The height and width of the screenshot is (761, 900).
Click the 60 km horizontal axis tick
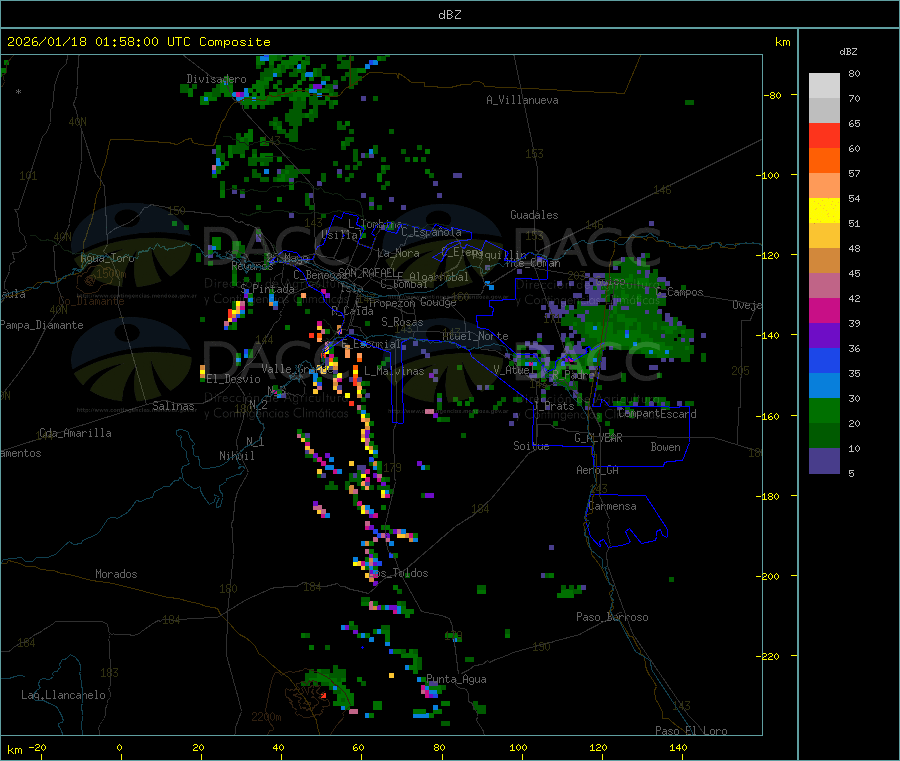[358, 748]
